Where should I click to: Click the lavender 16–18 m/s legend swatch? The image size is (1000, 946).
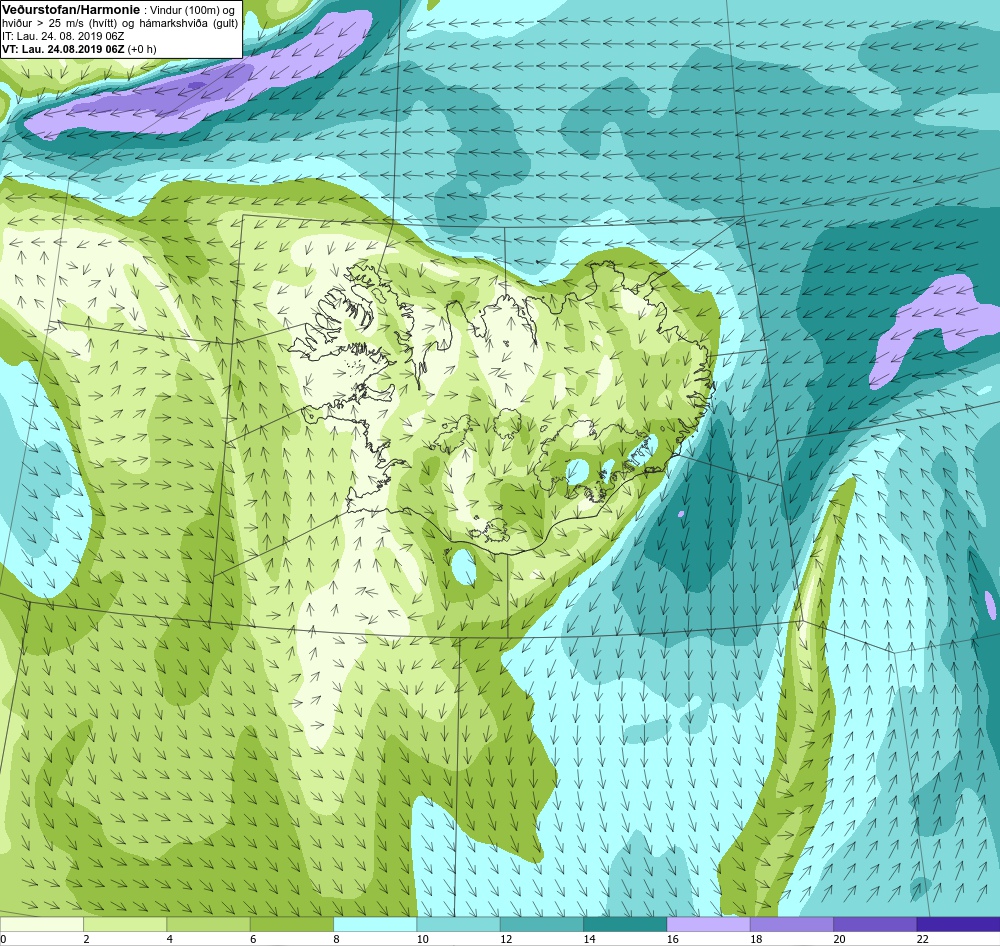(x=709, y=924)
